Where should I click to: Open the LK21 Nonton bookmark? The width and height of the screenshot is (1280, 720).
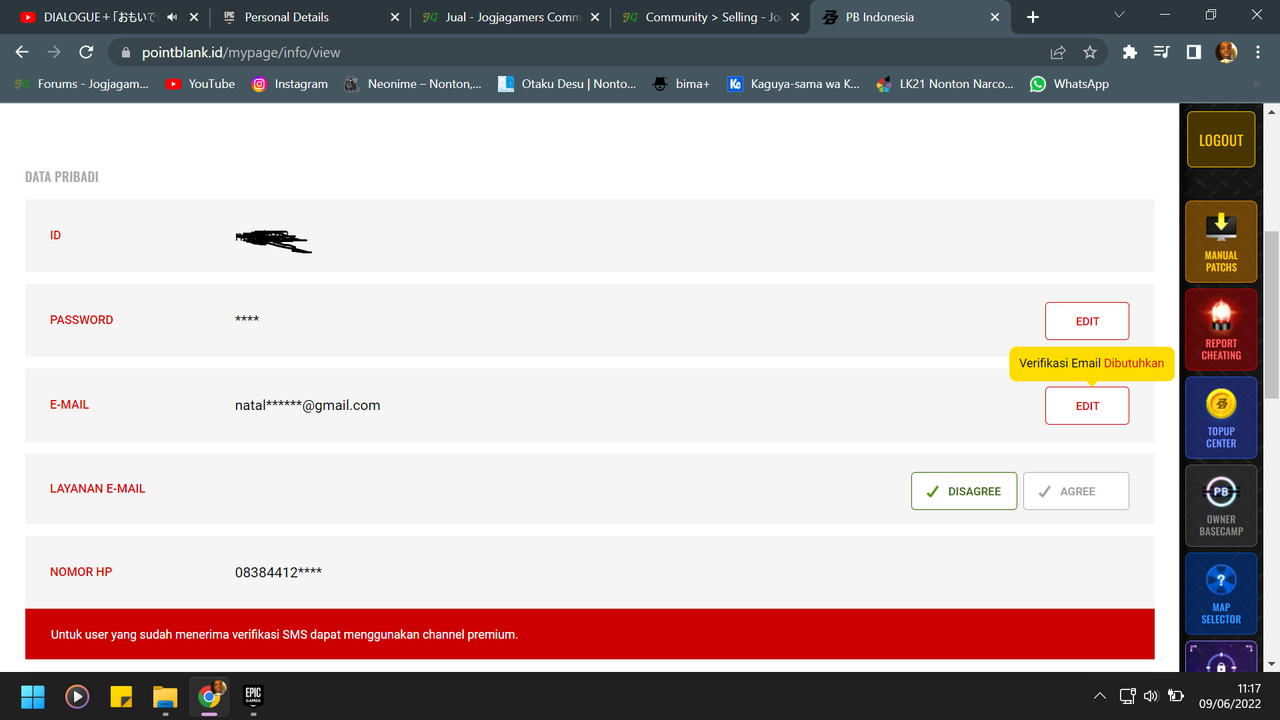pos(945,84)
